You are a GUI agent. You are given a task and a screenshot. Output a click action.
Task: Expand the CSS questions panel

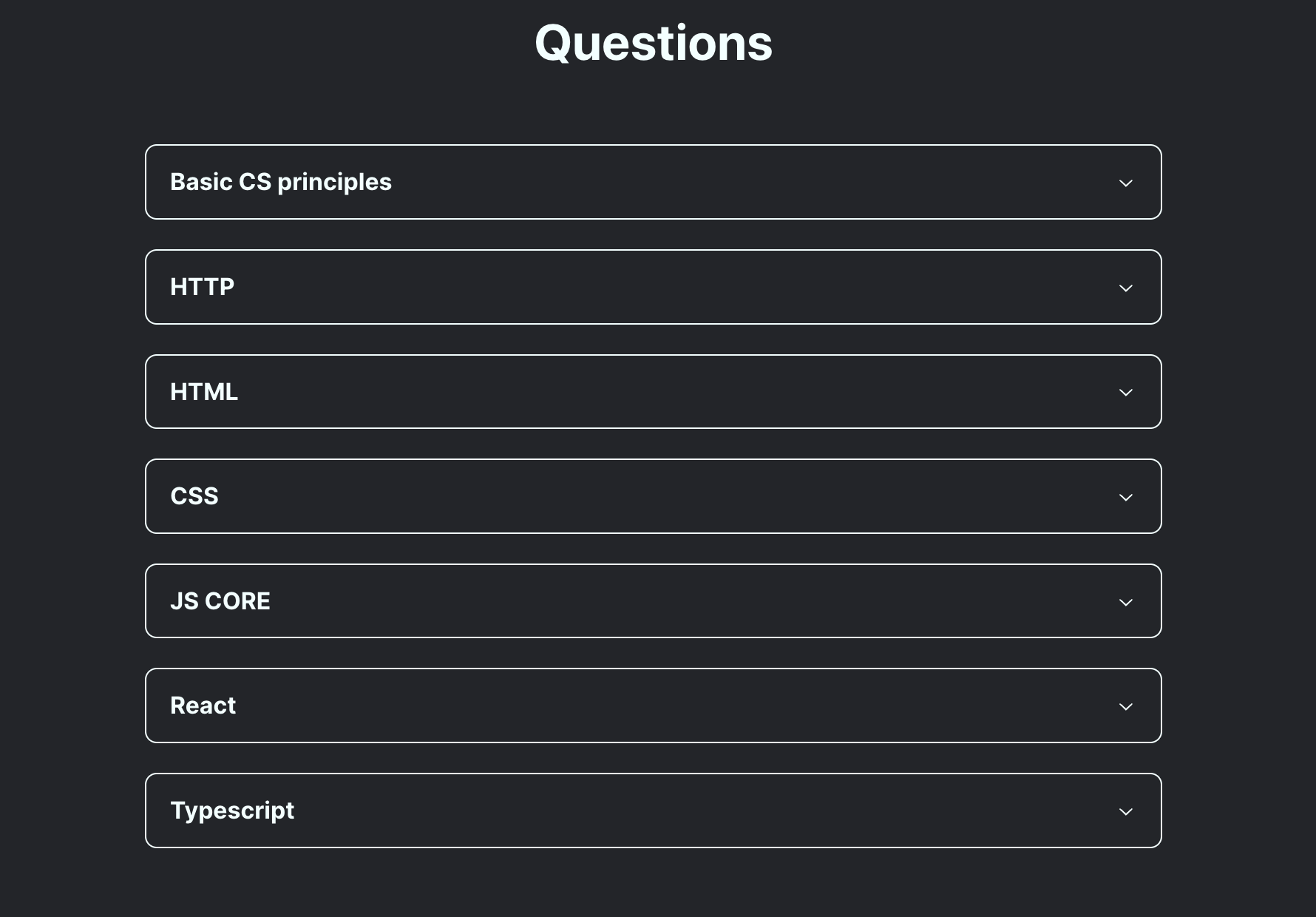click(654, 496)
